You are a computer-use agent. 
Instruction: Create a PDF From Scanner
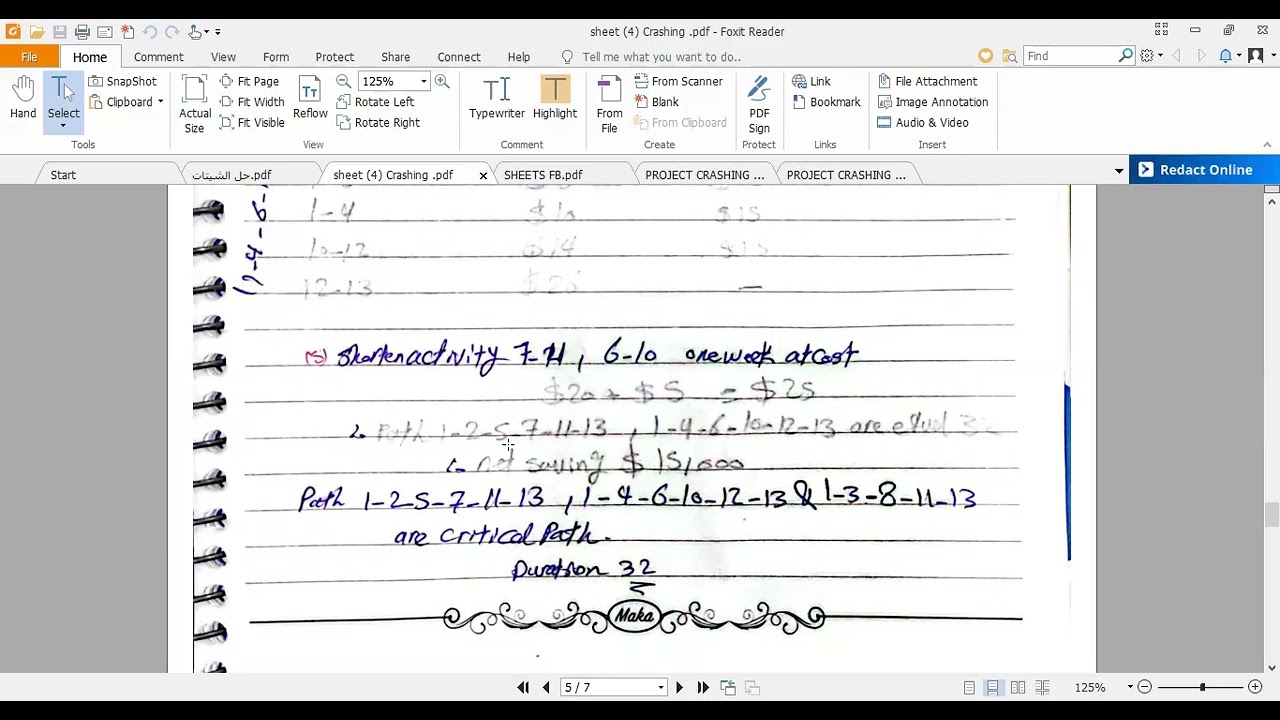coord(677,81)
